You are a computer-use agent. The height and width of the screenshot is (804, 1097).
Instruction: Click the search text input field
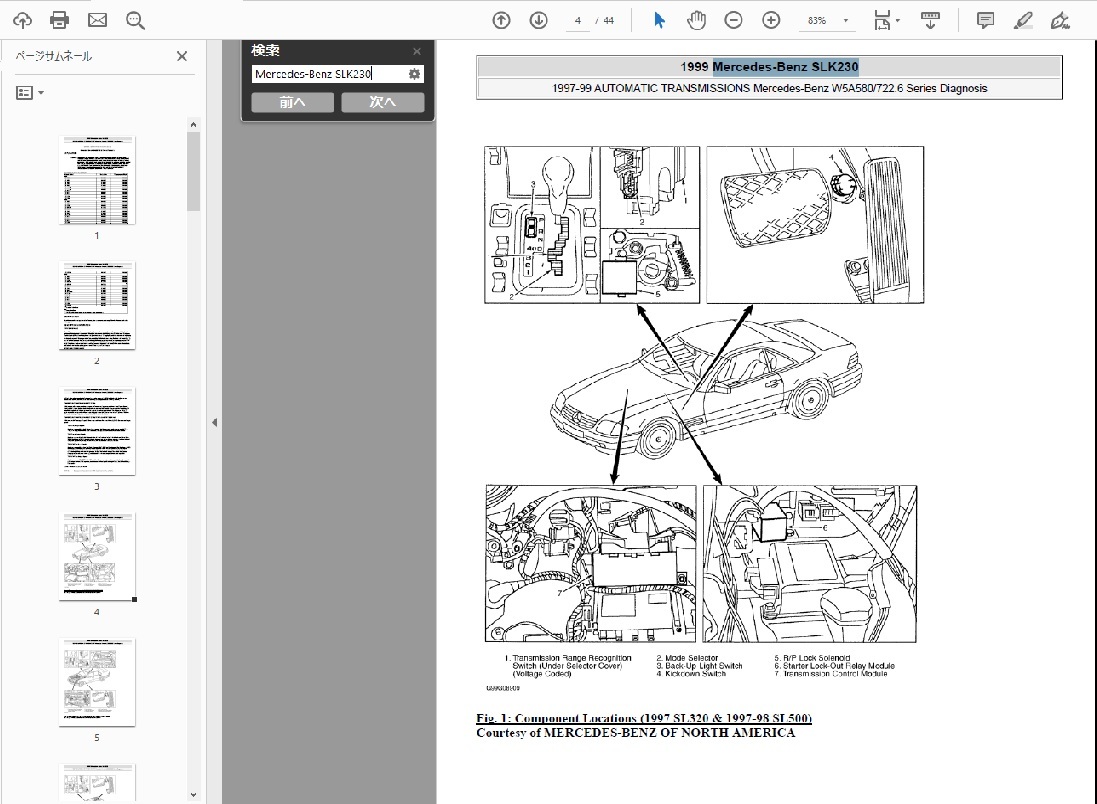(328, 74)
